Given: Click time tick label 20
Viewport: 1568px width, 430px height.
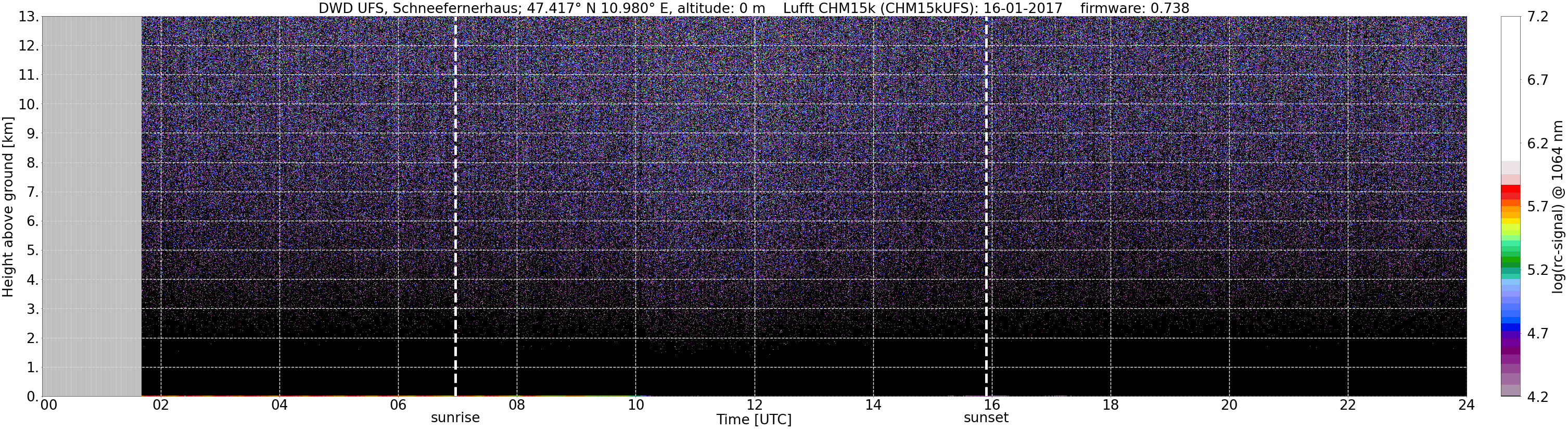Looking at the screenshot, I should (x=1229, y=406).
